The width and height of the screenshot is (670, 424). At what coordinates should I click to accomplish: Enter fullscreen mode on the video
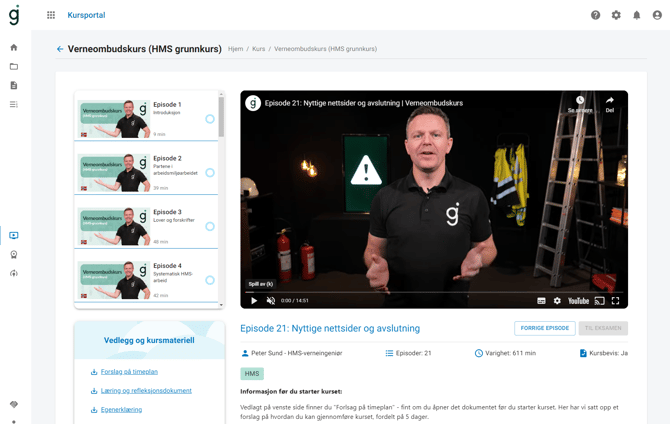(x=615, y=301)
